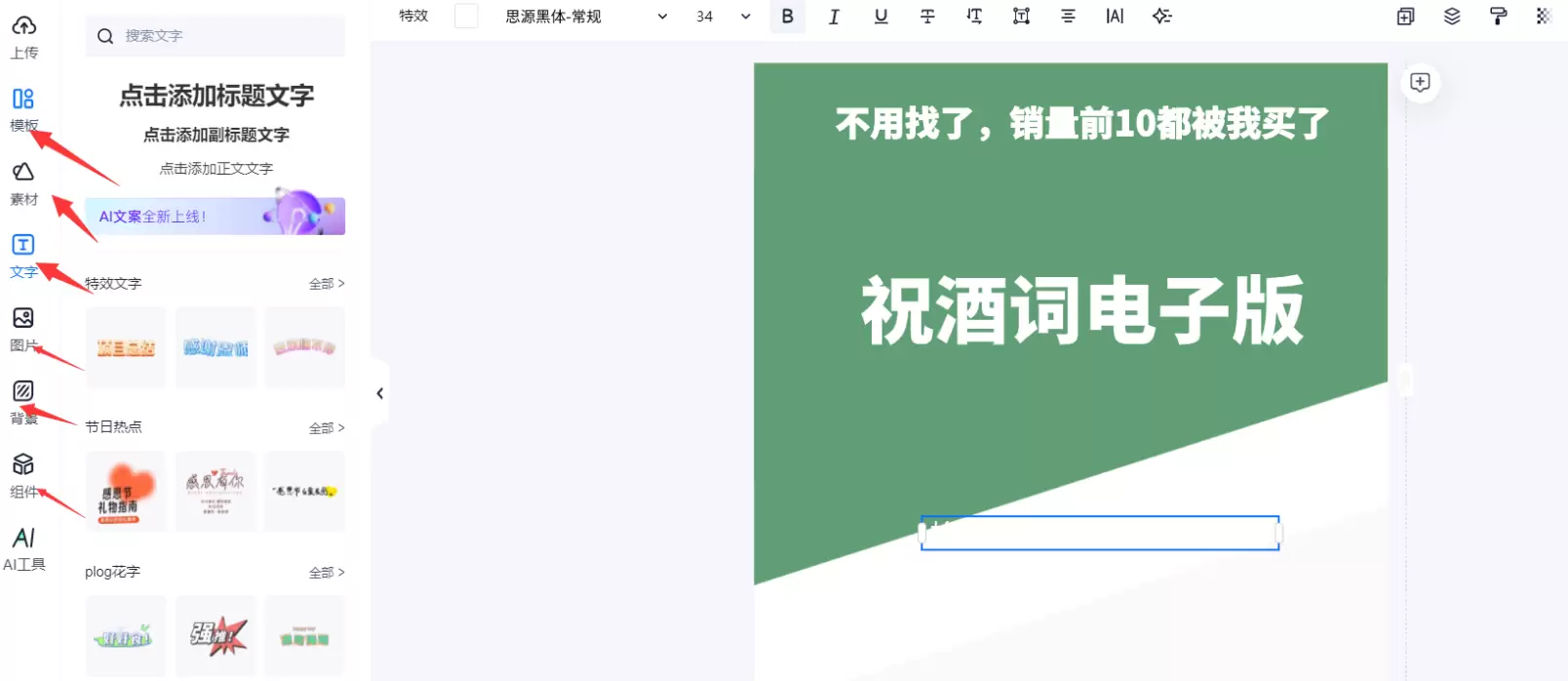
Task: Click the add page plus icon
Action: [x=1420, y=82]
